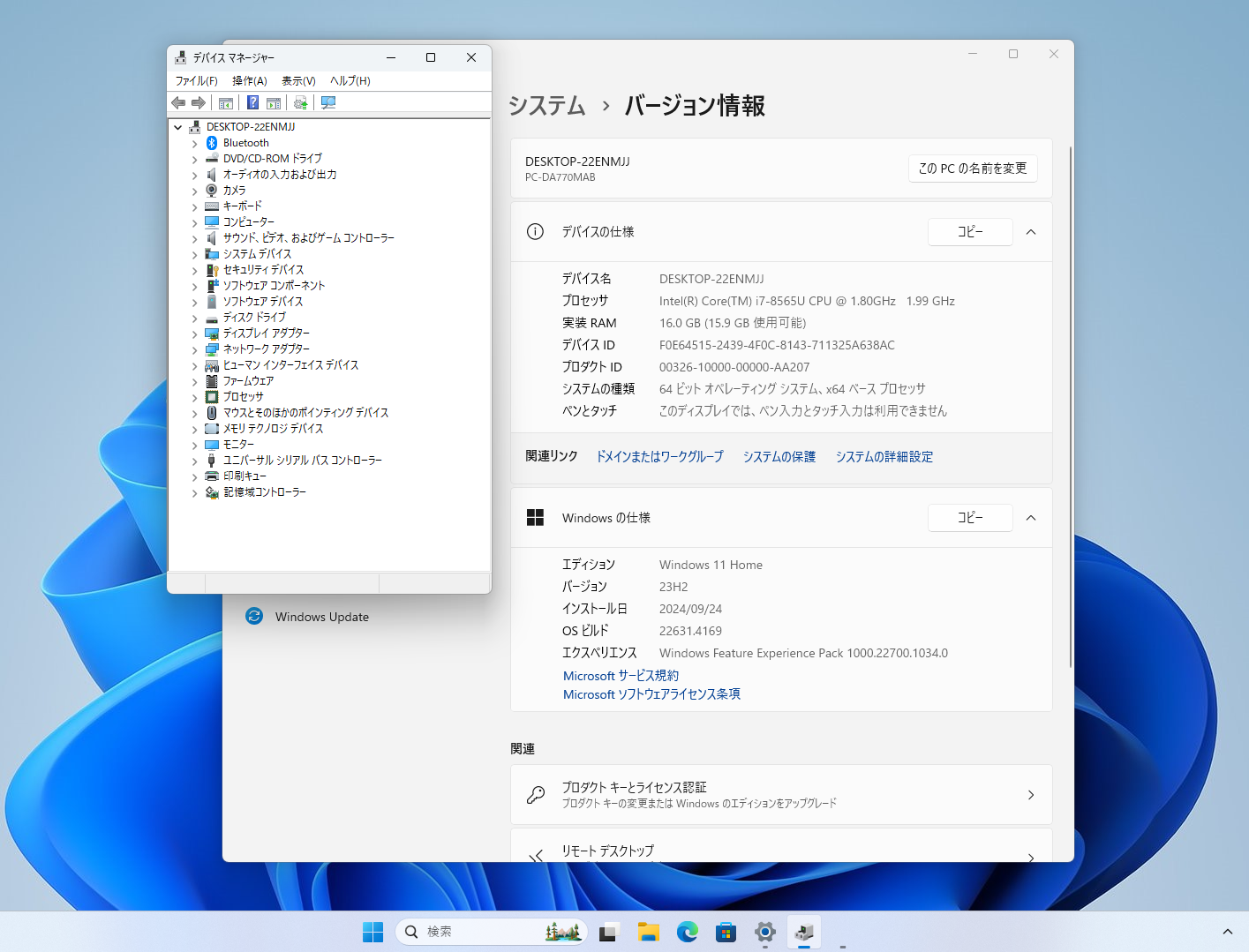Viewport: 1249px width, 952px height.
Task: Expand the ユニバーサル シリアル バス コントローラー node
Action: pyautogui.click(x=195, y=461)
